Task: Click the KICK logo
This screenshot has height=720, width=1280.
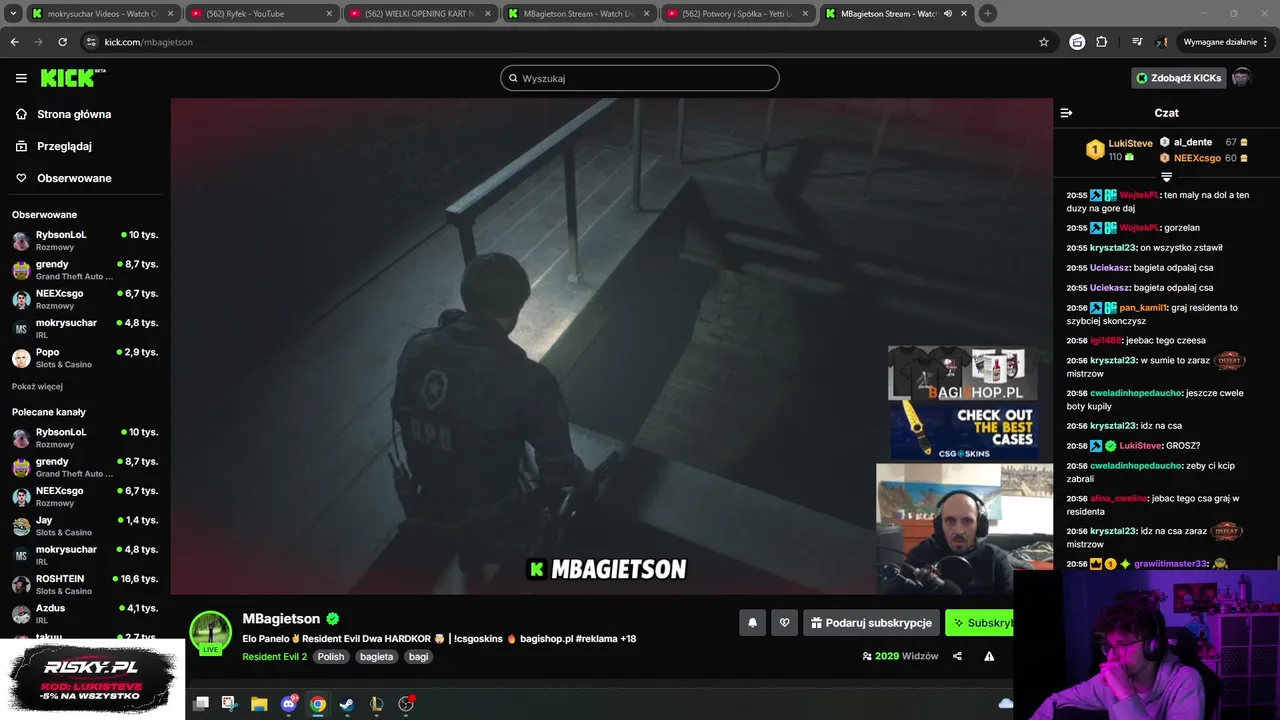Action: pos(73,78)
